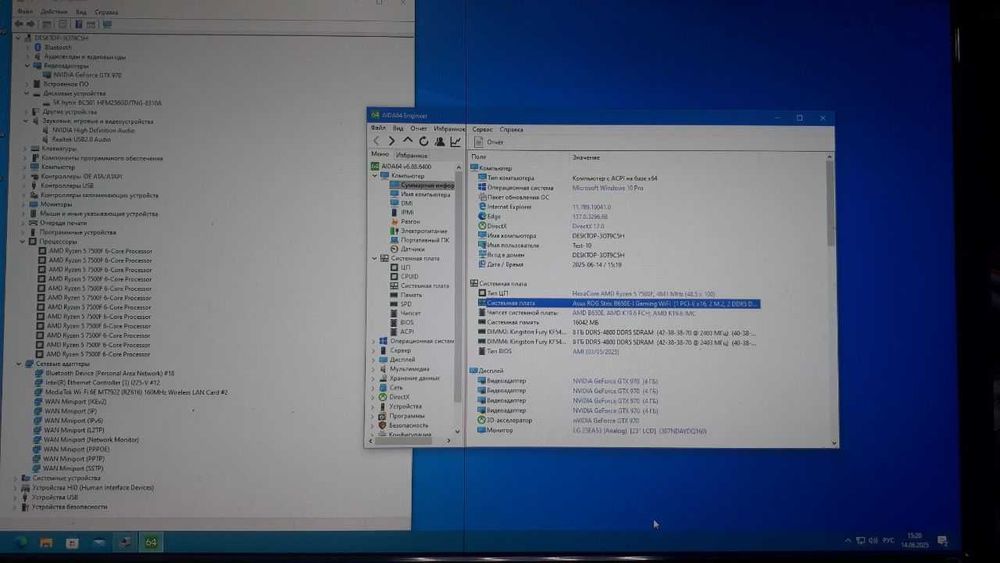Switch to the Меню tab in AIDA64
Viewport: 1000px width, 563px height.
click(x=379, y=154)
